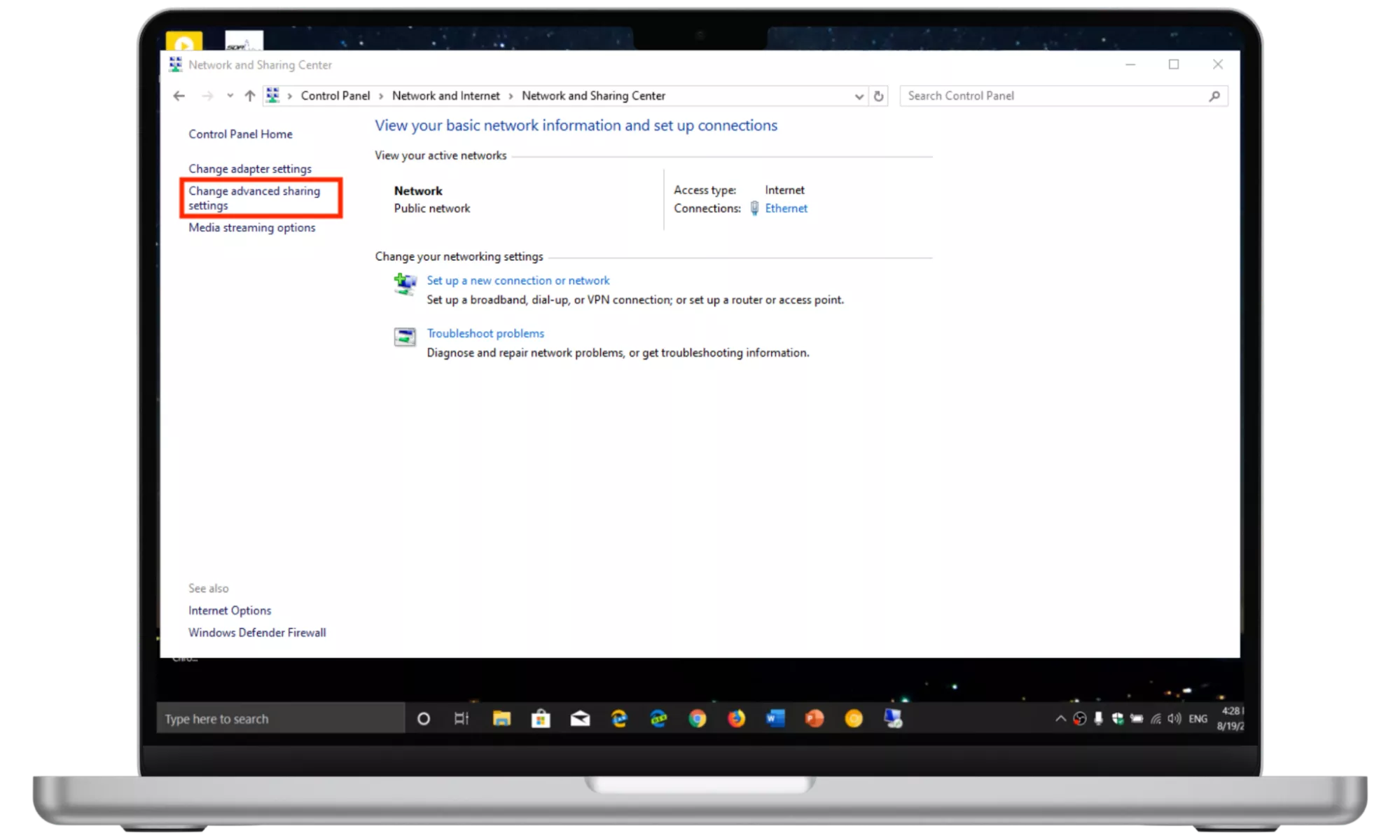Click the OBS tray icon

pyautogui.click(x=1080, y=719)
